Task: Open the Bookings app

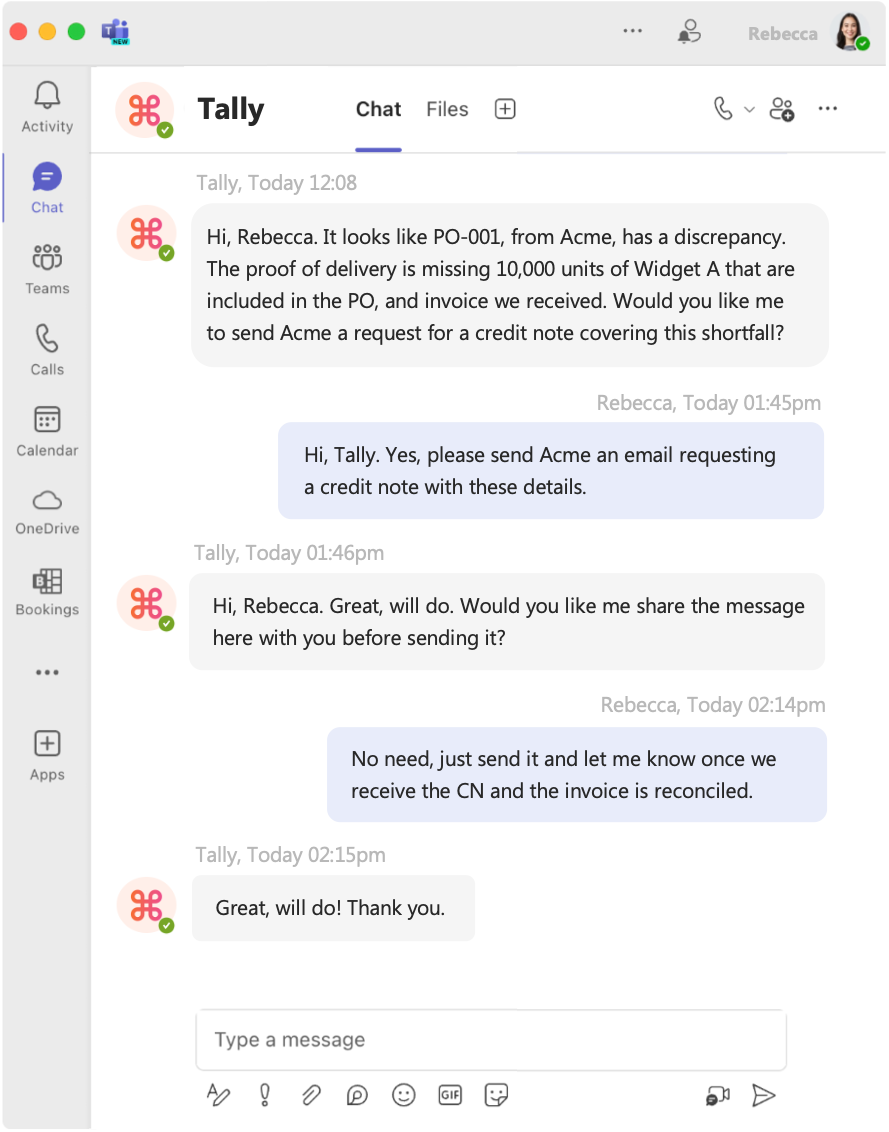Action: [x=47, y=591]
